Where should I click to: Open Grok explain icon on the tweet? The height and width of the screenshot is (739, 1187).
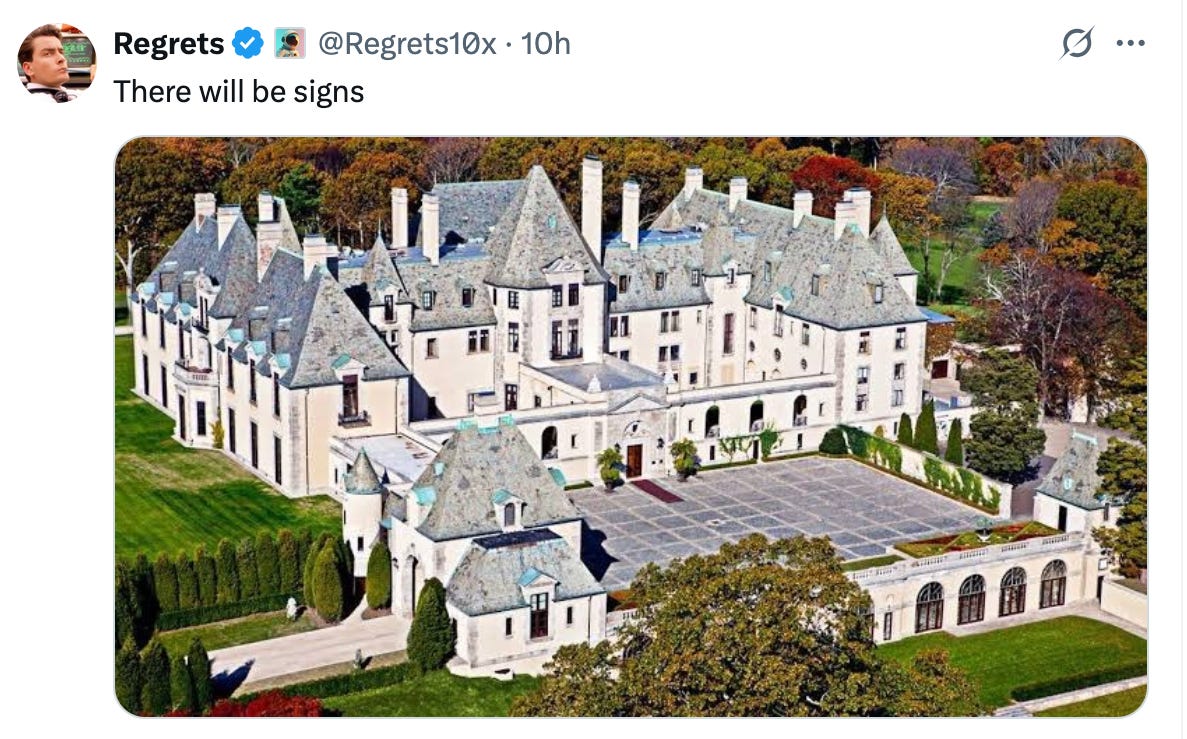pos(1076,43)
